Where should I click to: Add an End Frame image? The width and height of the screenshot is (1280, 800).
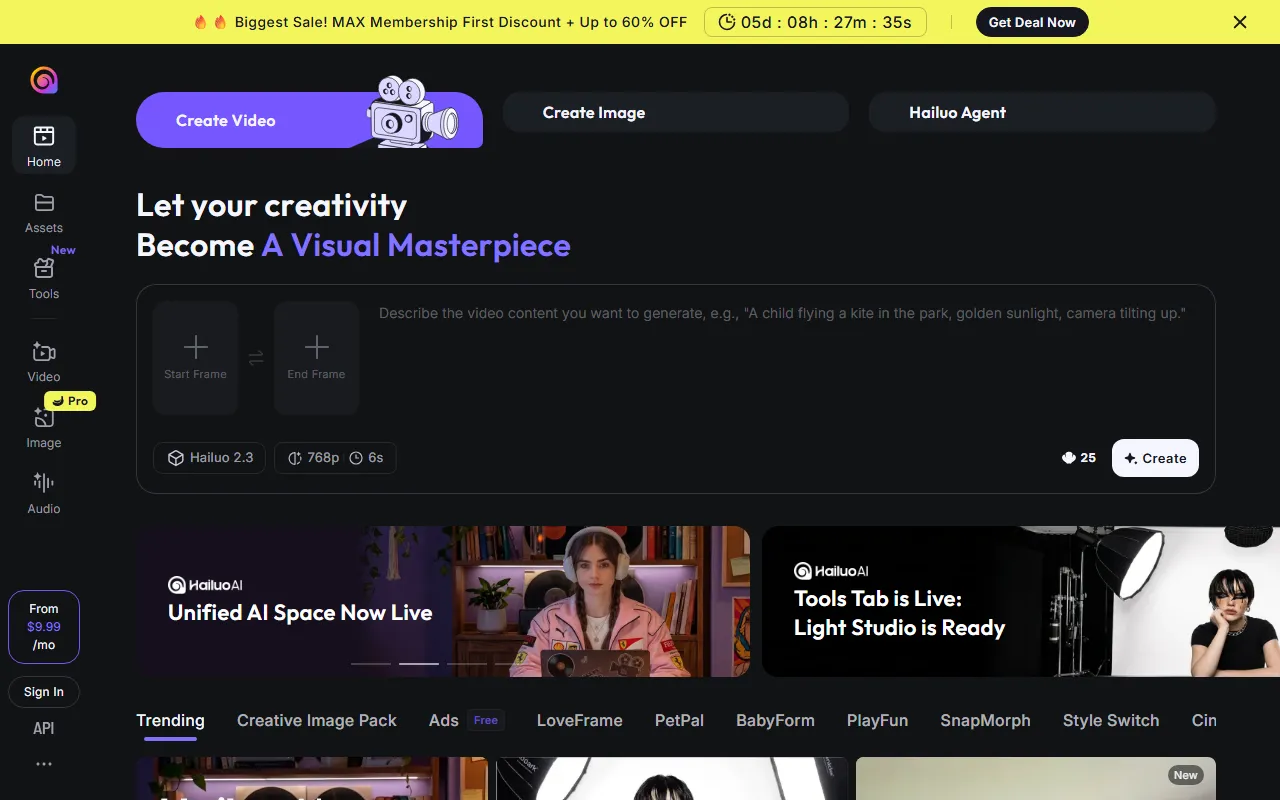coord(316,358)
